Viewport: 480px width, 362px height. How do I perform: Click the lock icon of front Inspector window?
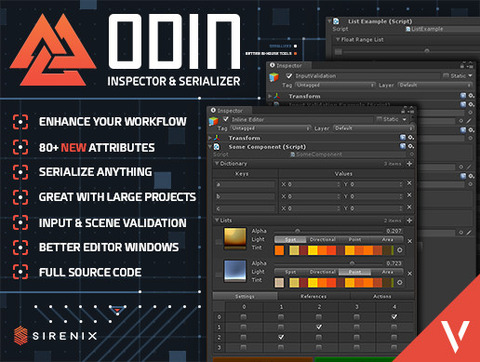click(403, 111)
